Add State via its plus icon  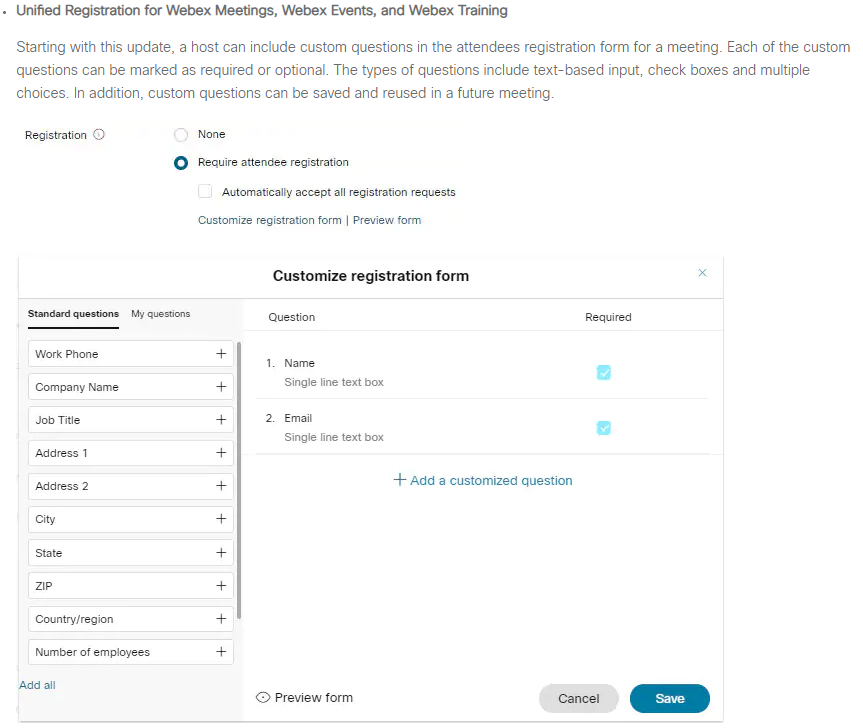coord(221,552)
